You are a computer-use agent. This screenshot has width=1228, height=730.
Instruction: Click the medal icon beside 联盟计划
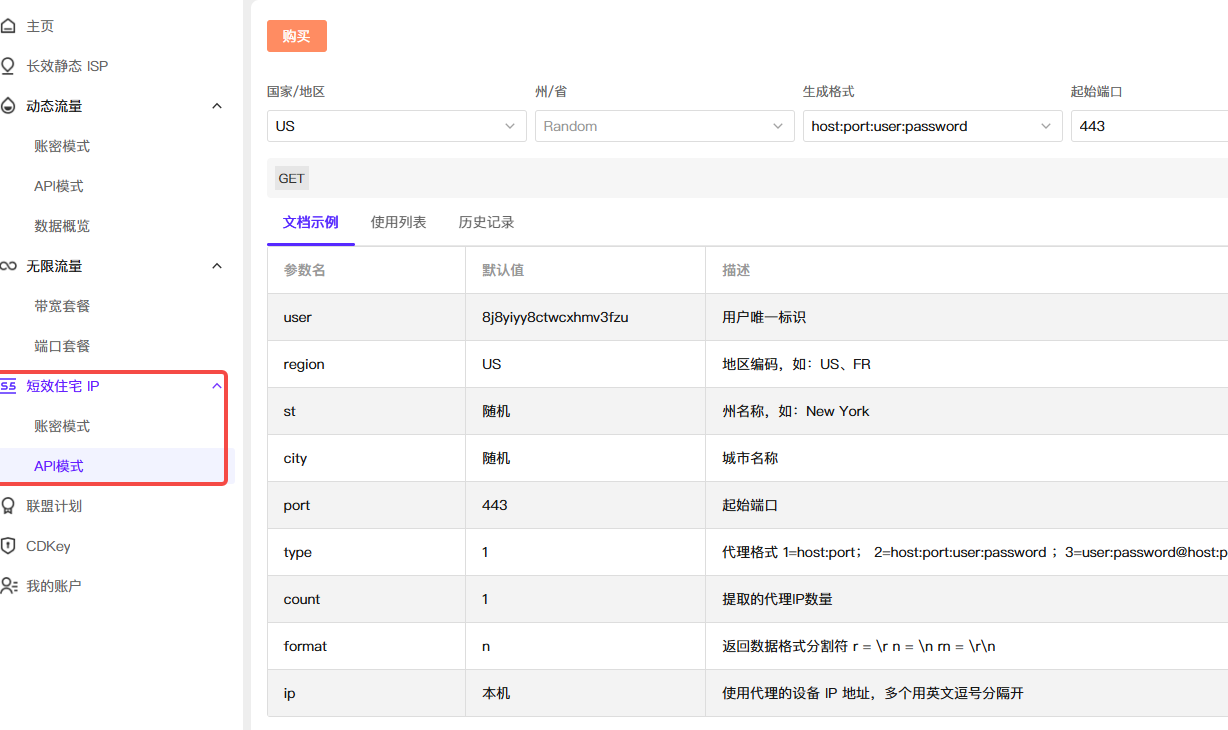point(9,506)
